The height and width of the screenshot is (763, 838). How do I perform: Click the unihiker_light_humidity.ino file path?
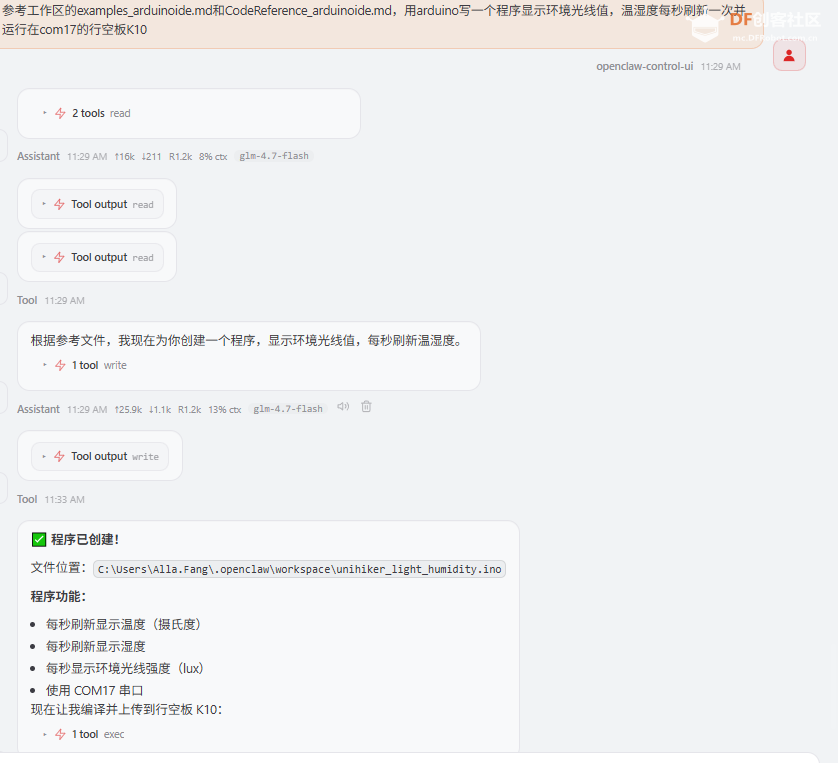297,568
